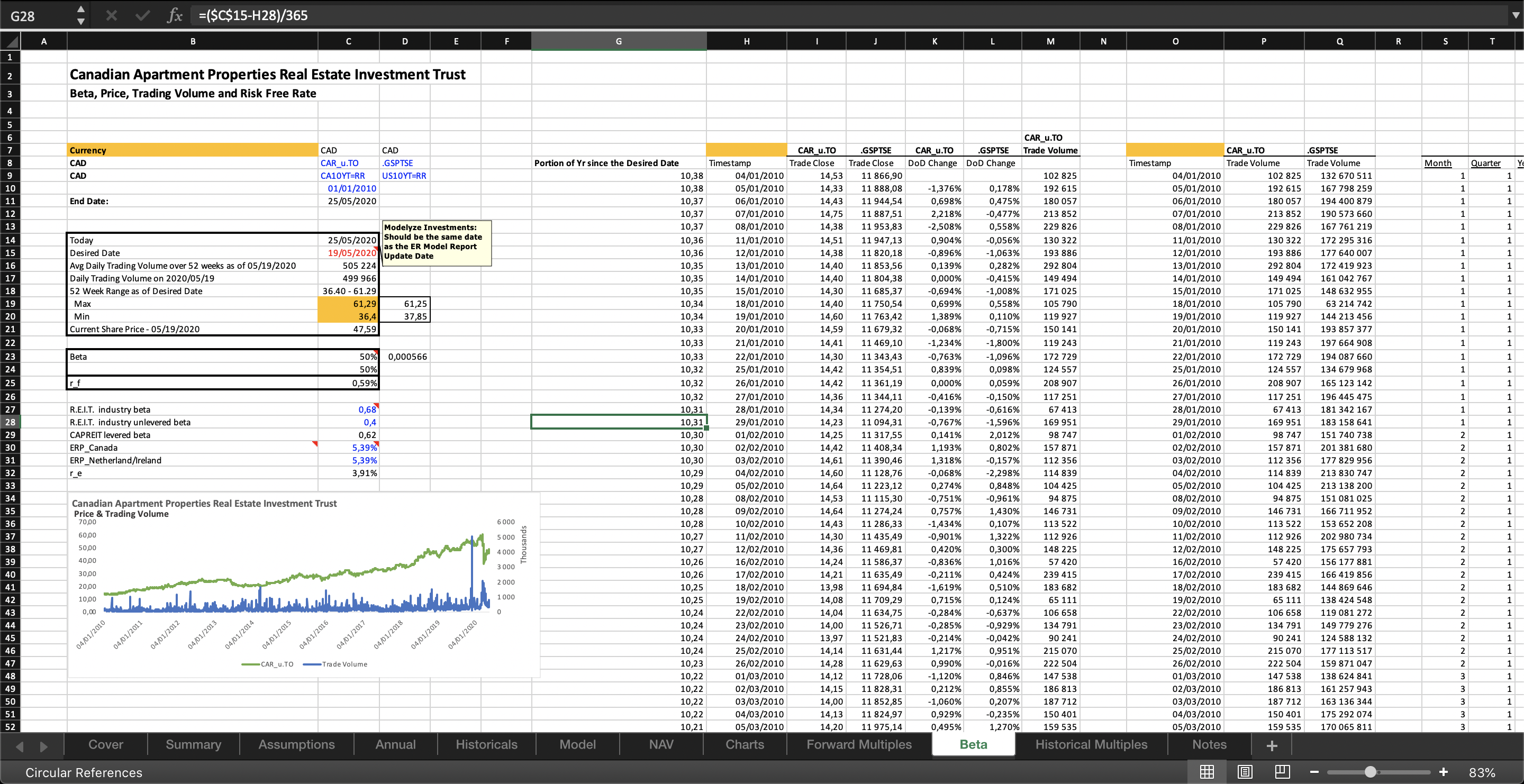Click the formula bar input field
This screenshot has height=784, width=1524.
[848, 15]
